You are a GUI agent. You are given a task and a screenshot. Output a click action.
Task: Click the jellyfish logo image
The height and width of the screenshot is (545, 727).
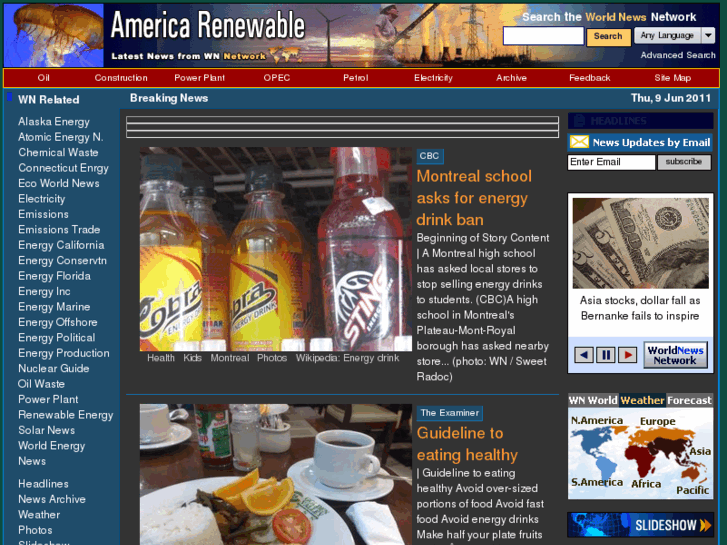pyautogui.click(x=54, y=35)
